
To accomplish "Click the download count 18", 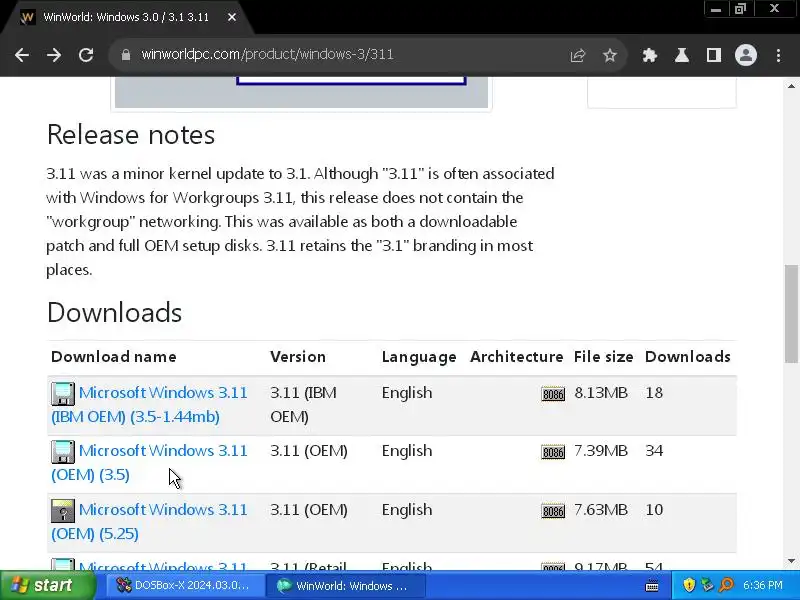I will (x=654, y=393).
